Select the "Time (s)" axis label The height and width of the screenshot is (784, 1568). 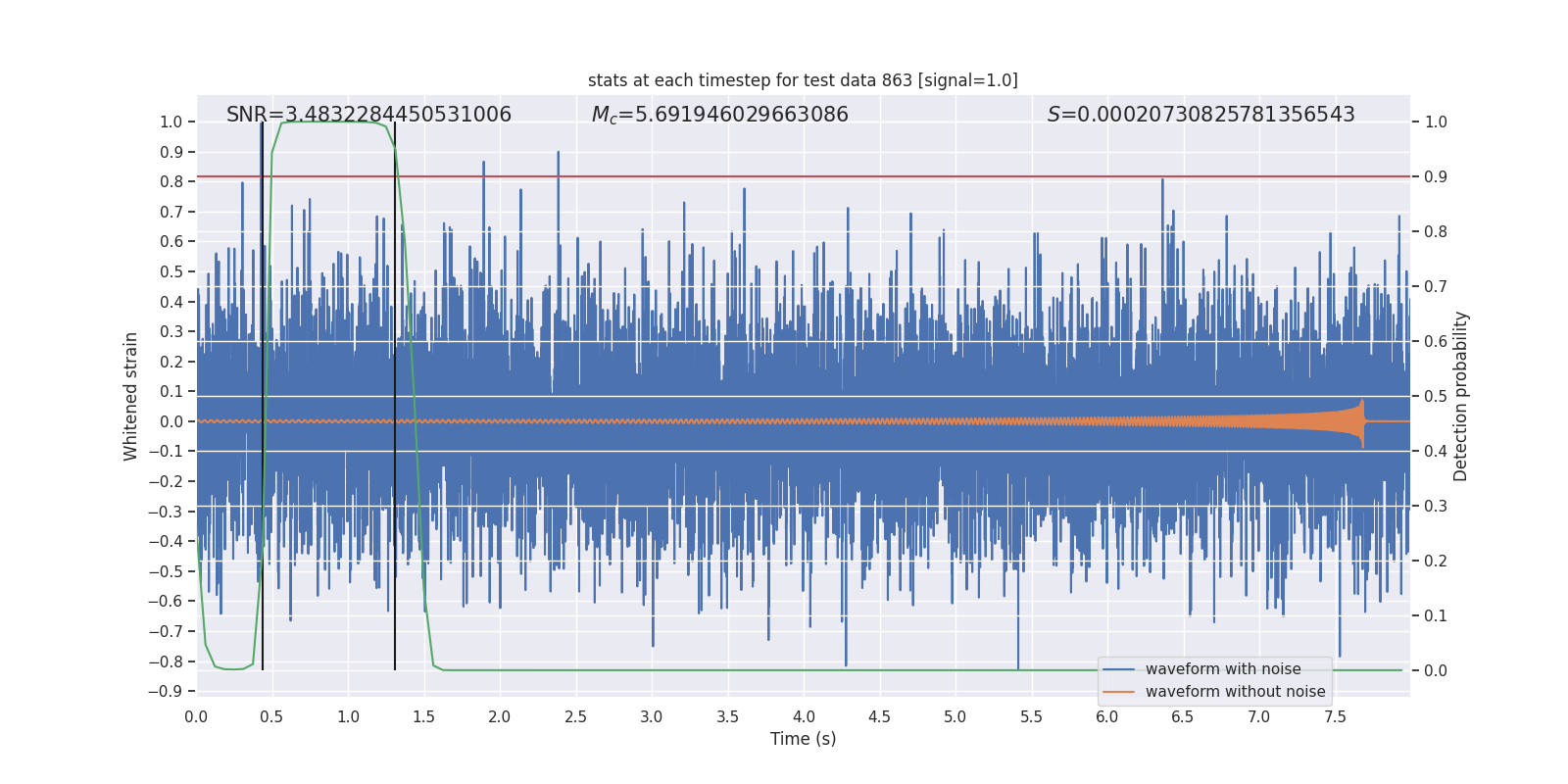point(804,739)
